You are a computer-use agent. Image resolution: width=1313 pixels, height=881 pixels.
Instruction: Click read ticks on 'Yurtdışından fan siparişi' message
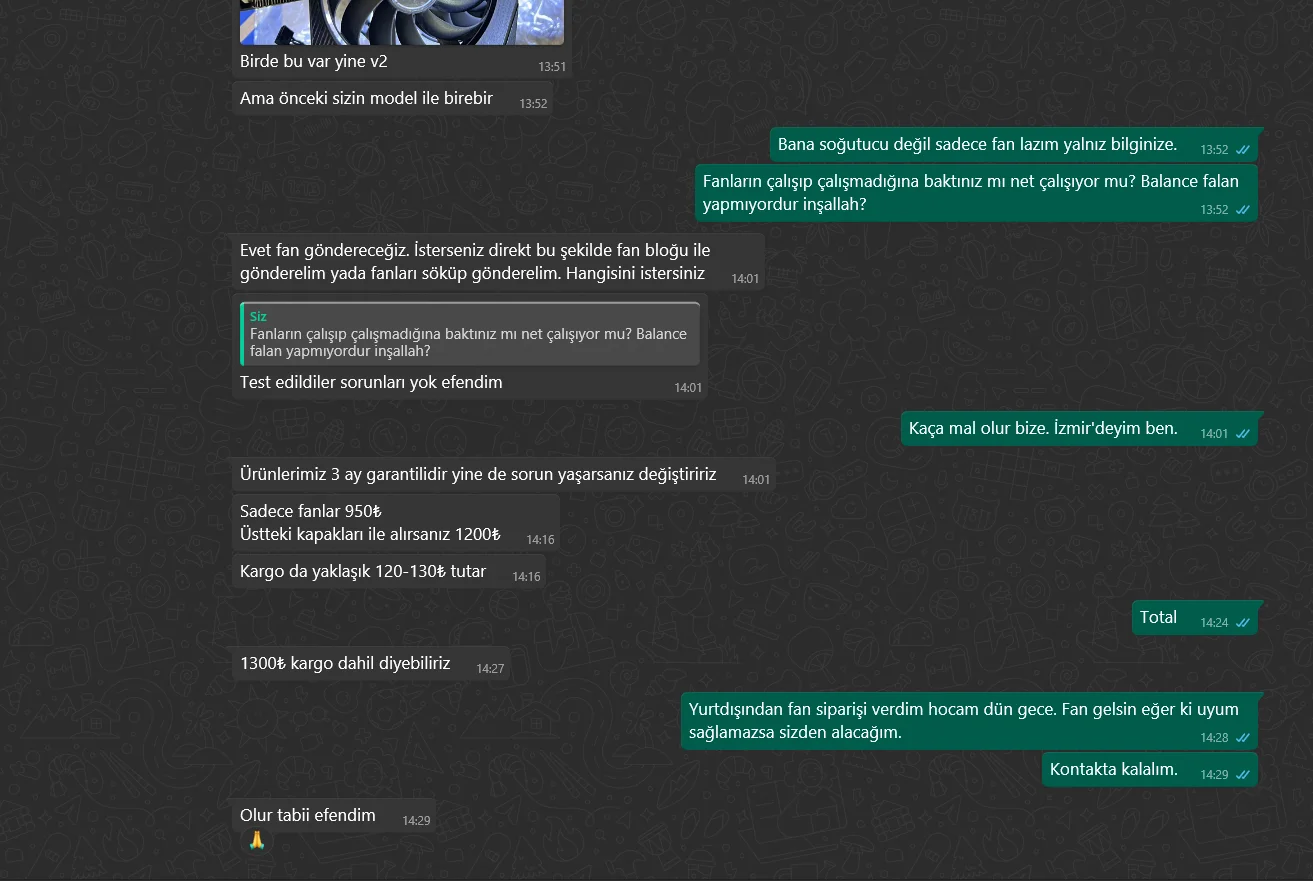pos(1243,738)
